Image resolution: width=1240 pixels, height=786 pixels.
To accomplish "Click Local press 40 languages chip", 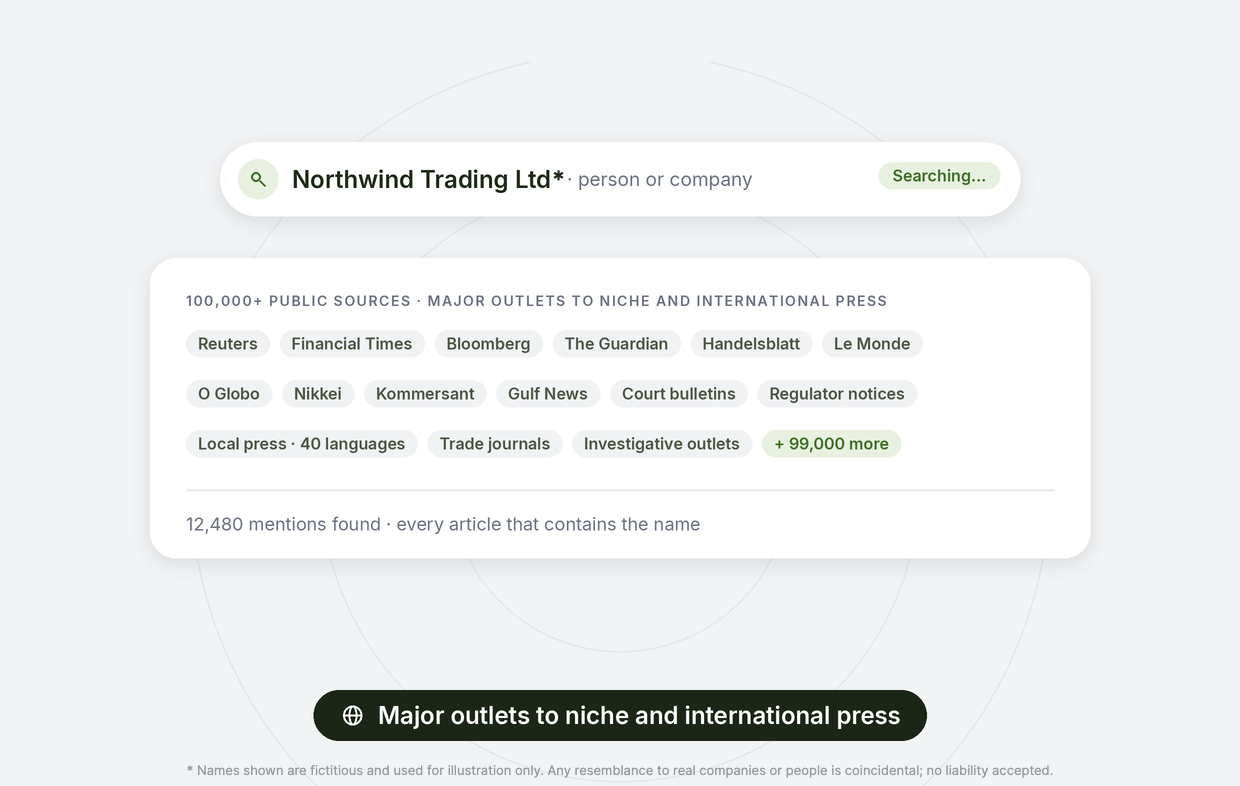I will [x=302, y=444].
